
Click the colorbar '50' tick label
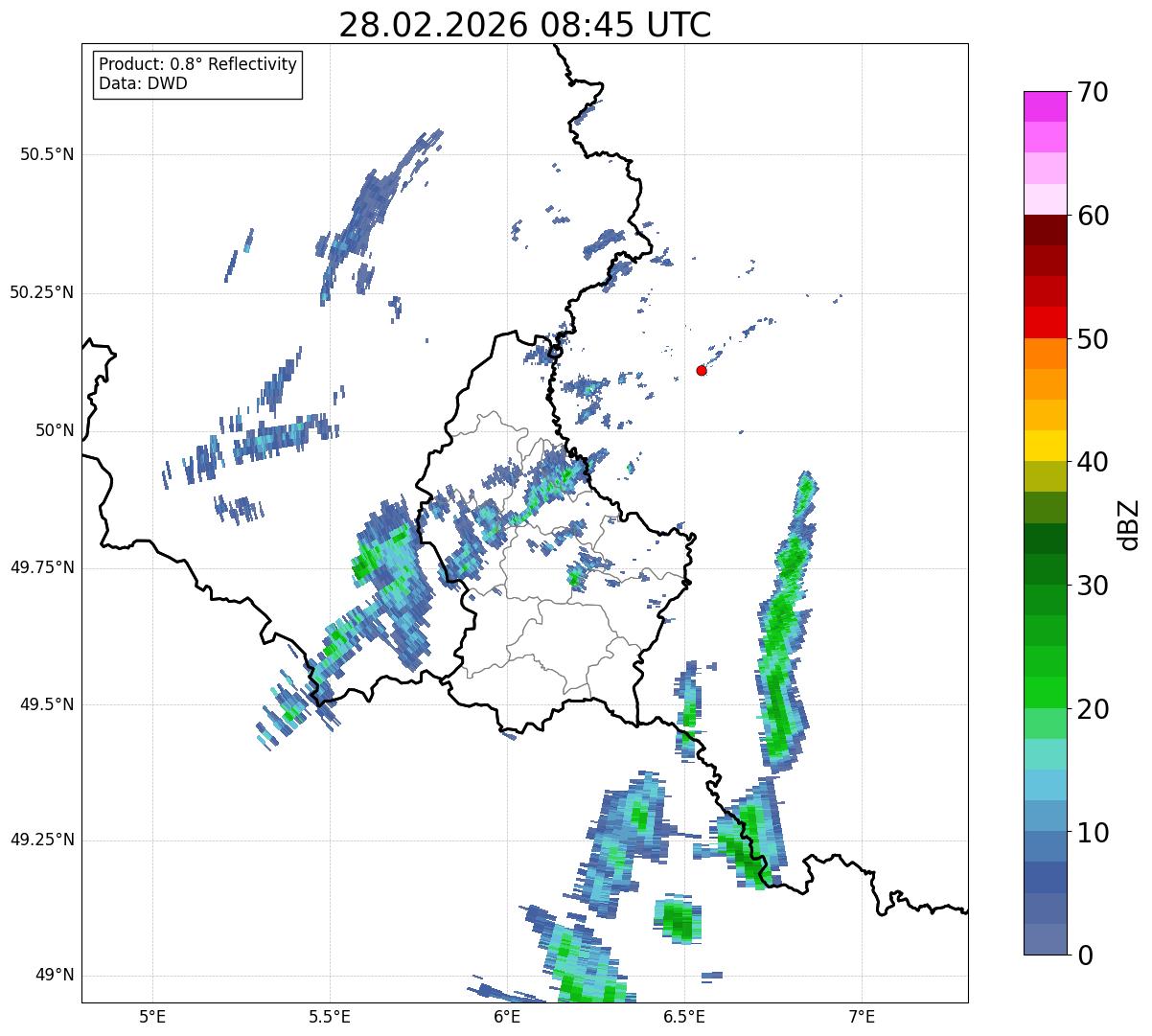pyautogui.click(x=1093, y=339)
